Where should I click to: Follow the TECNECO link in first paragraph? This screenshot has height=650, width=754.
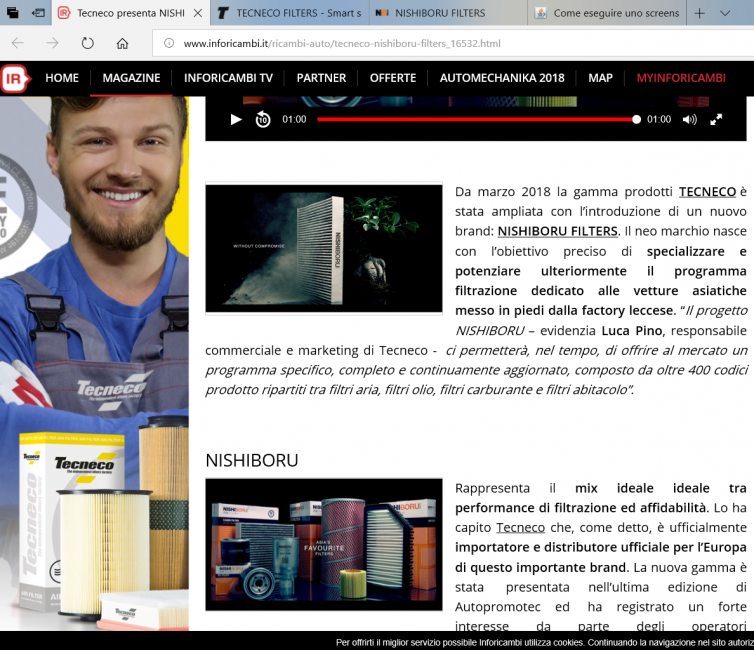tap(707, 192)
